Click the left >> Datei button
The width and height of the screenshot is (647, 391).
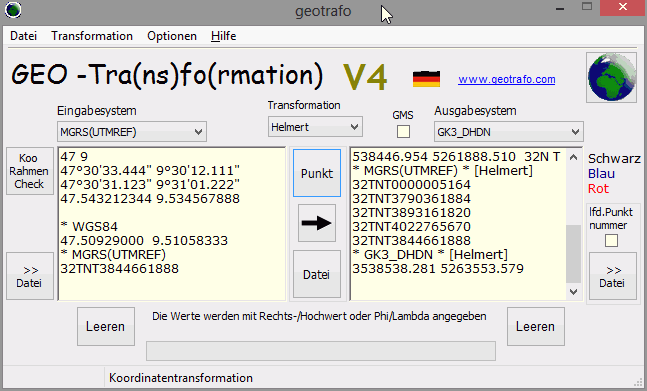point(30,276)
